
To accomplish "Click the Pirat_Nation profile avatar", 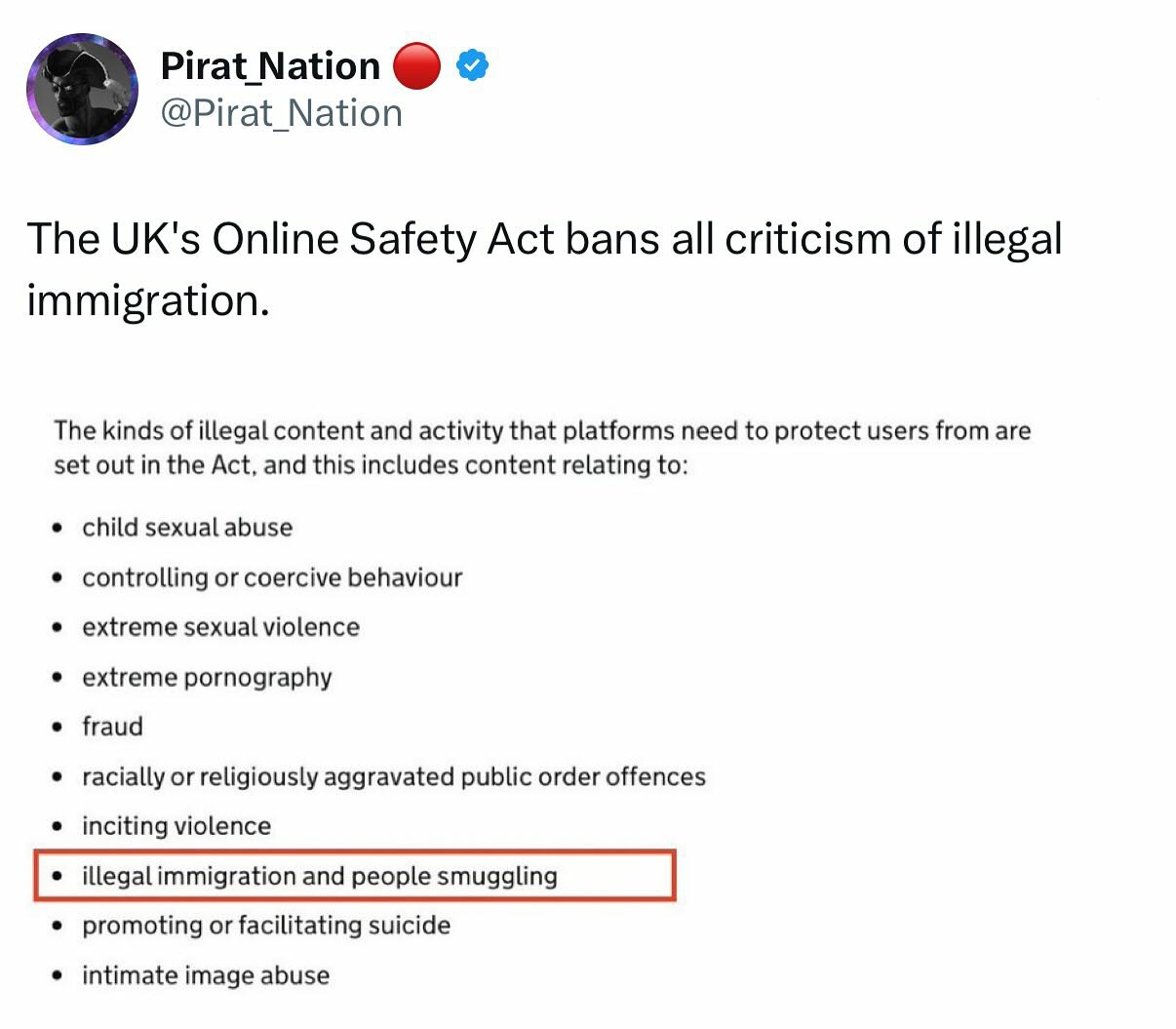I will tap(82, 89).
